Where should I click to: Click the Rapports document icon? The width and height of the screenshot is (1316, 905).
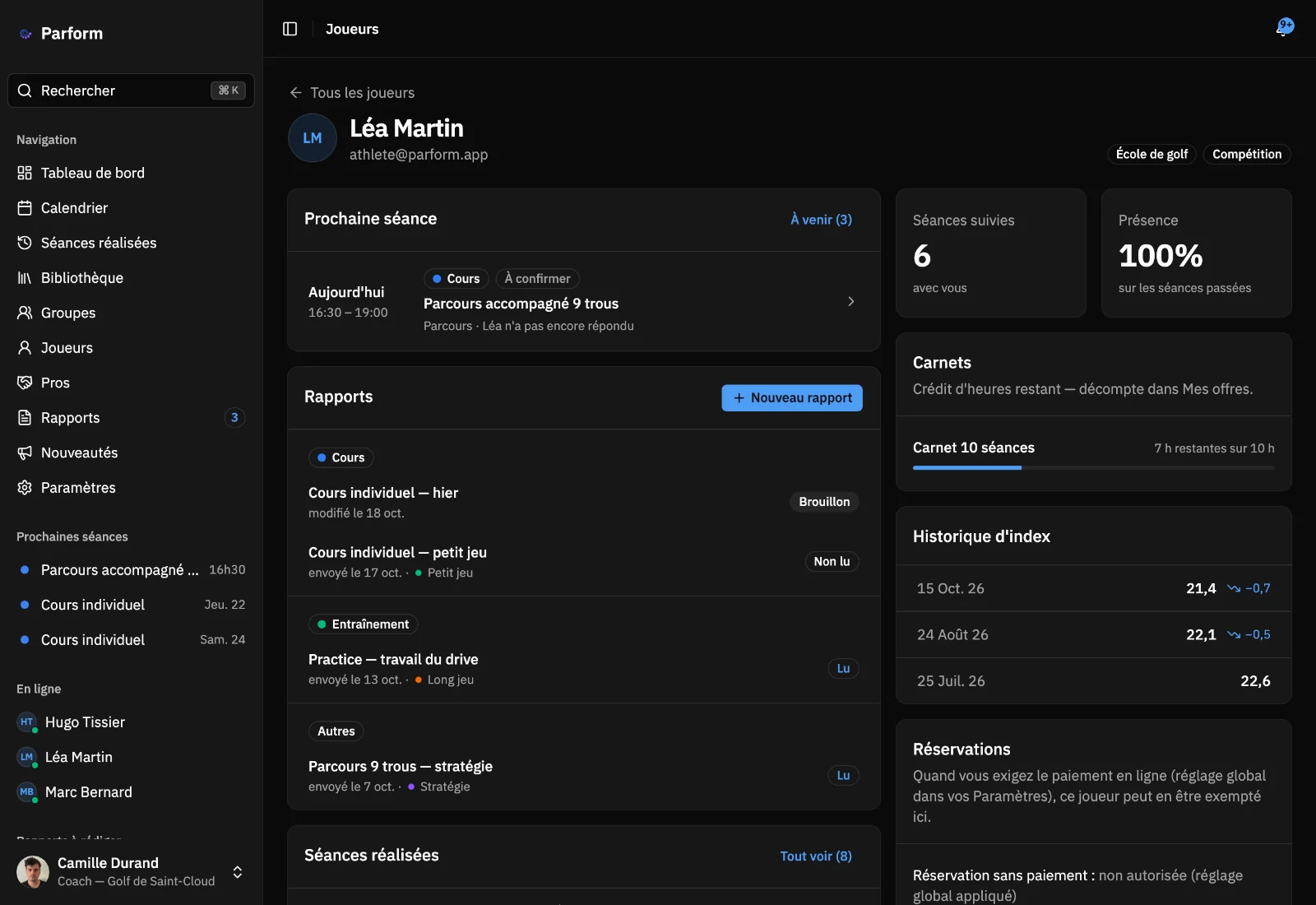[25, 418]
